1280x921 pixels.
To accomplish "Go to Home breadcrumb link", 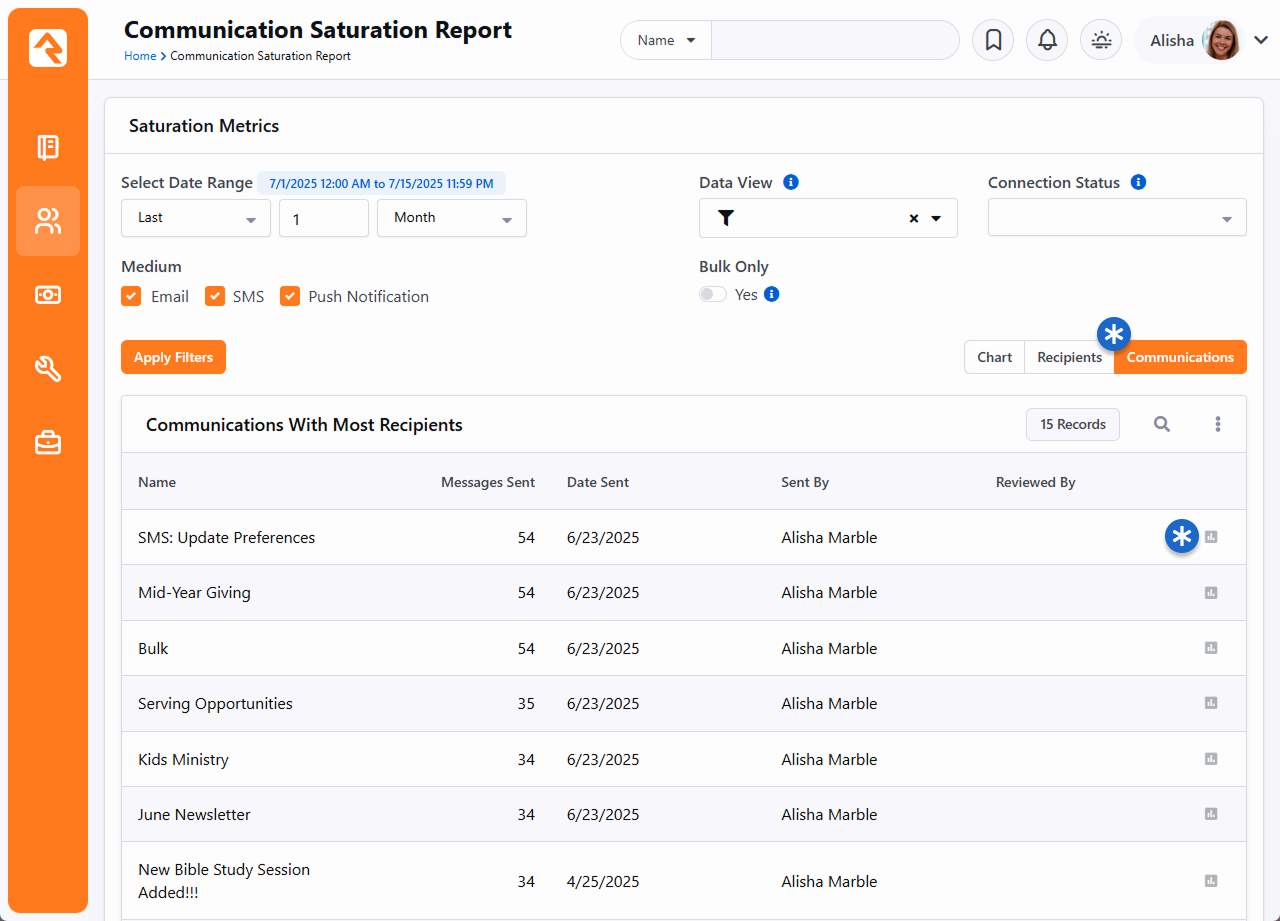I will [x=140, y=56].
